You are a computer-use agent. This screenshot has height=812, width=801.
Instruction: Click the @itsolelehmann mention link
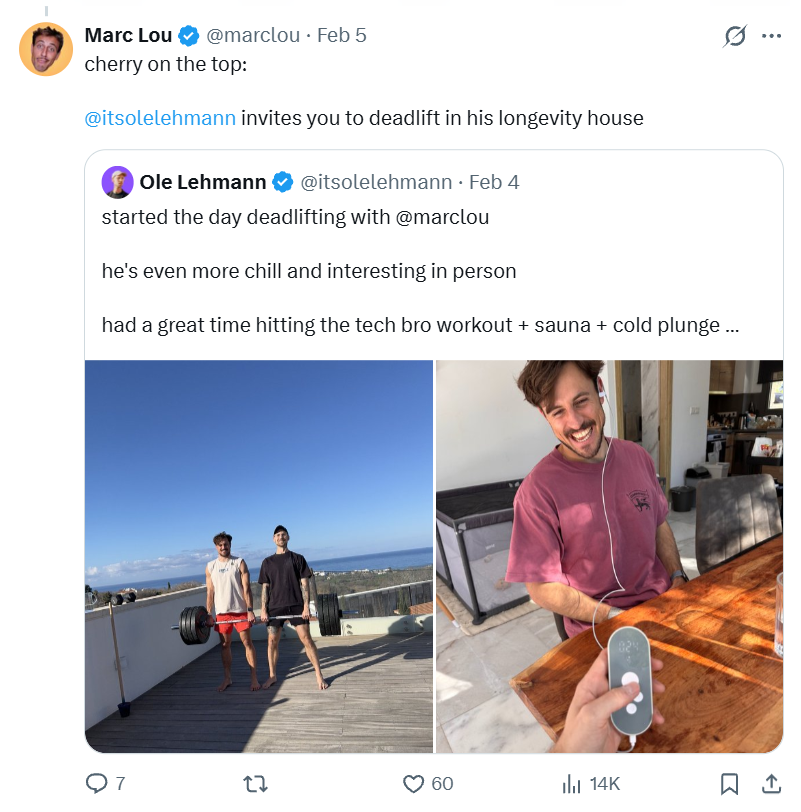[x=161, y=118]
